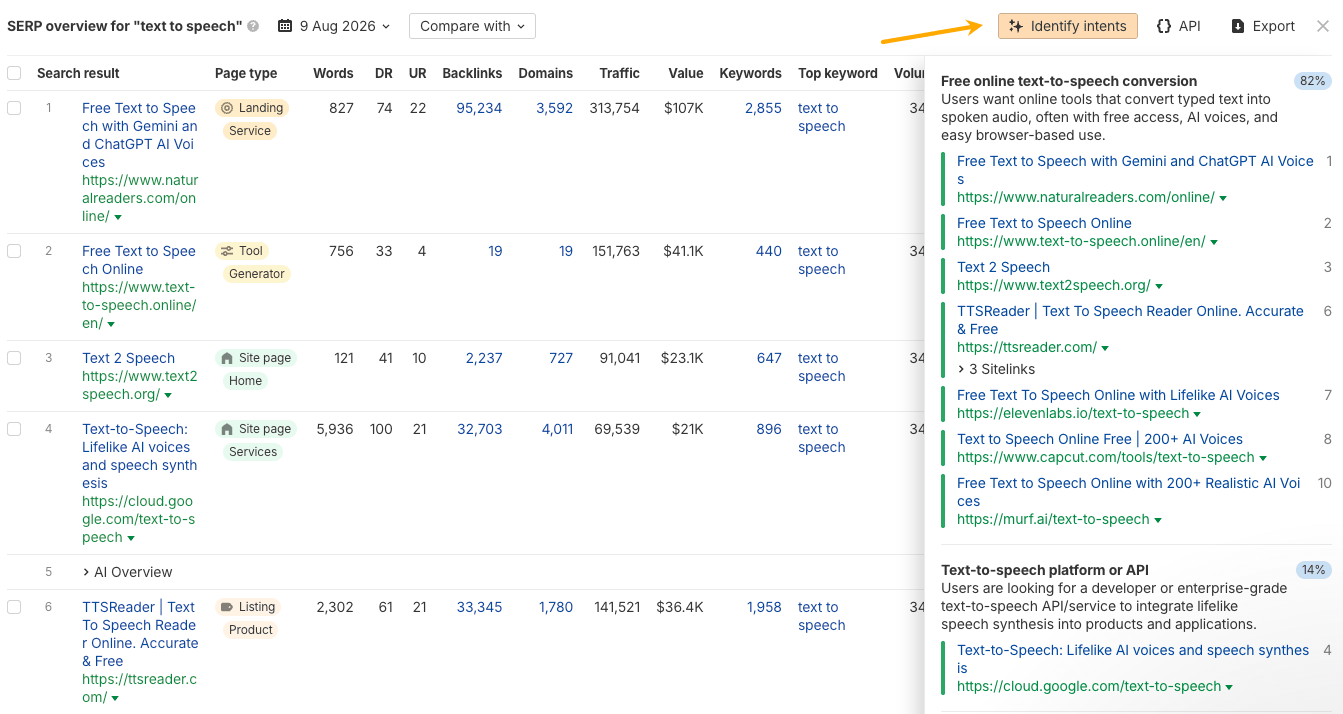1343x714 pixels.
Task: Open Text 2 Speech title in the table
Action: pyautogui.click(x=128, y=358)
